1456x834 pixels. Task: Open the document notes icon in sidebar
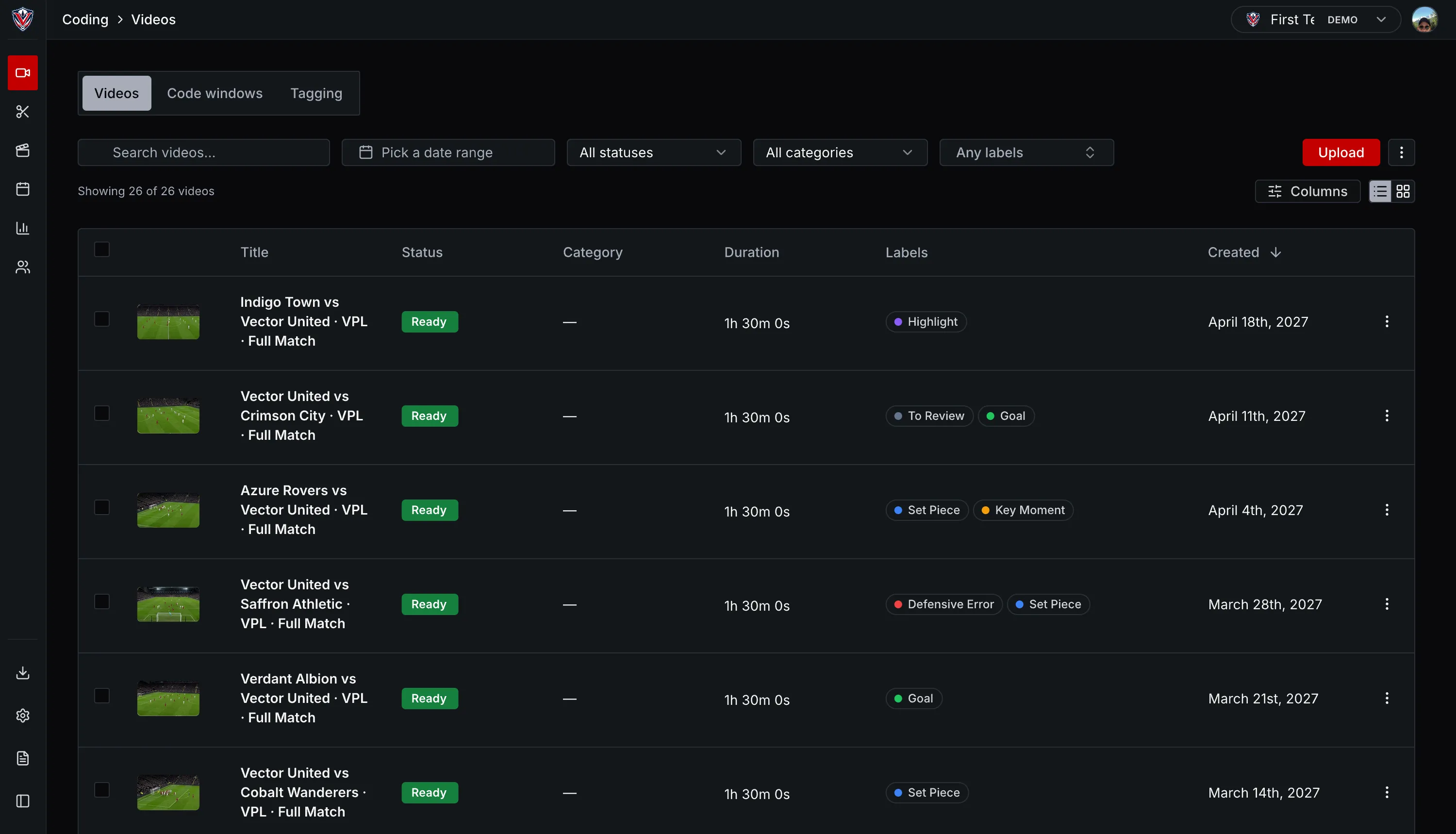[x=23, y=758]
